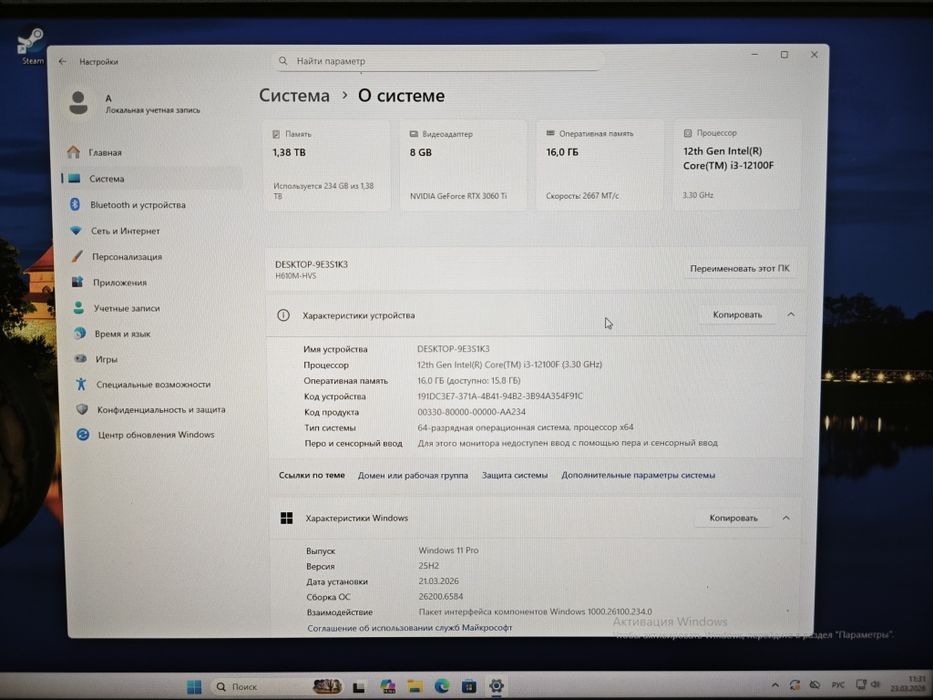The image size is (933, 700).
Task: Click the Главная house icon
Action: 74,152
